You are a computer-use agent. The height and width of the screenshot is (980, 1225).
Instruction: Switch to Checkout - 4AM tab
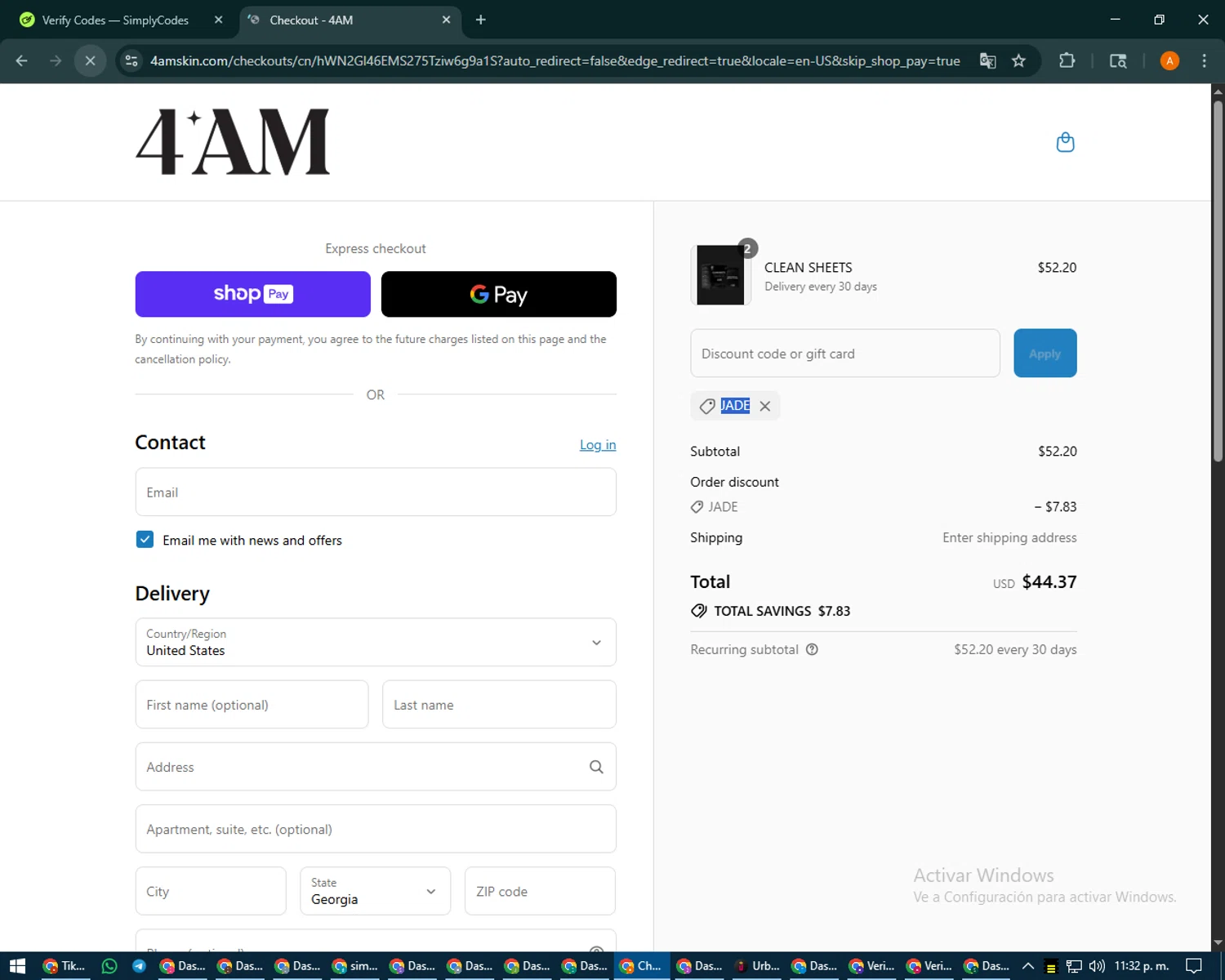tap(351, 20)
